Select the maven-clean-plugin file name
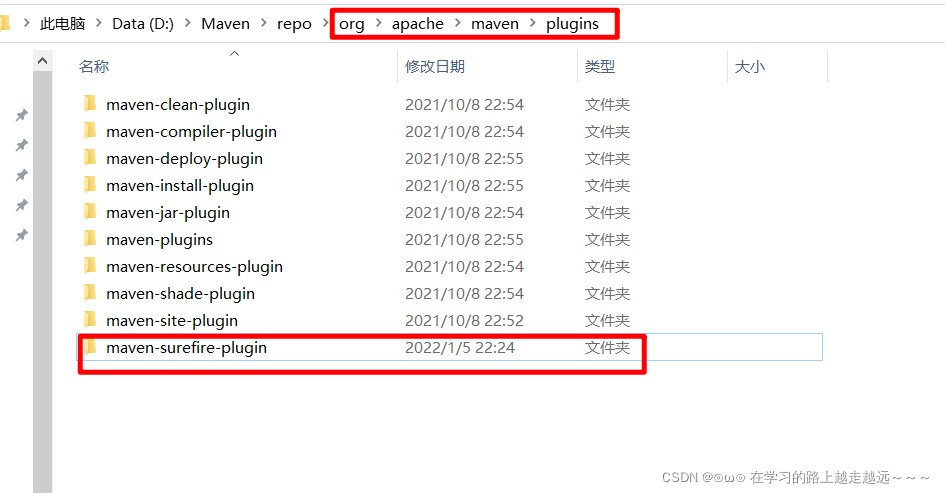Viewport: 945px width, 493px height. [178, 104]
